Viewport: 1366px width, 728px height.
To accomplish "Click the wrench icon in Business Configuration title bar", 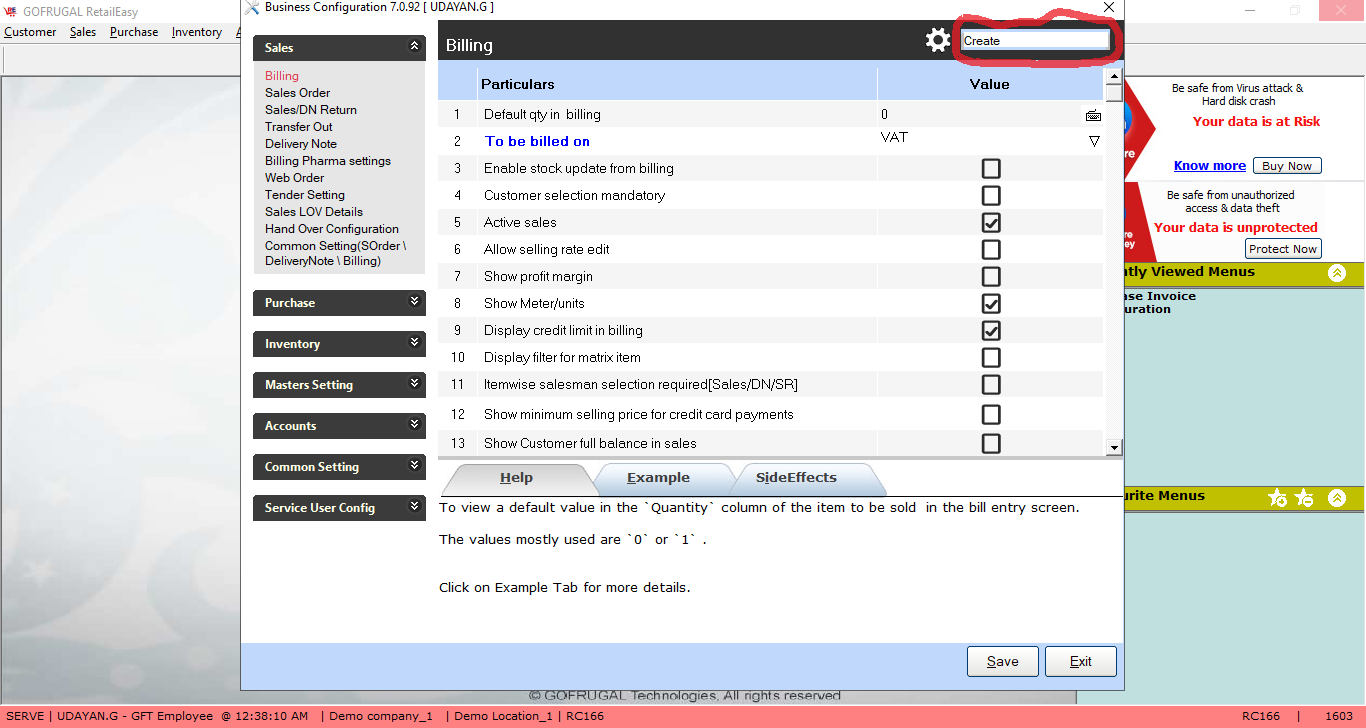I will 252,8.
